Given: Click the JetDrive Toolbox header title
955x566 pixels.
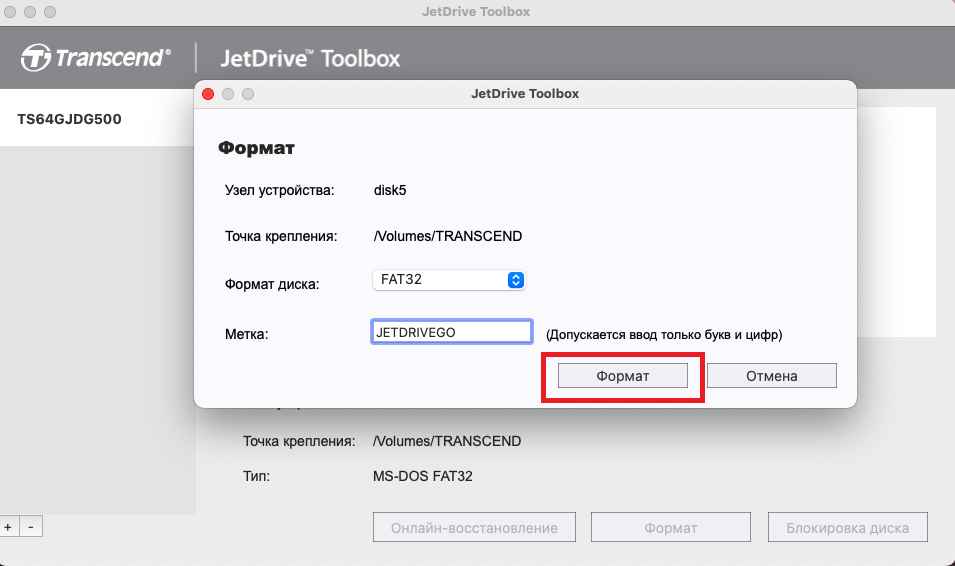Looking at the screenshot, I should [x=310, y=58].
